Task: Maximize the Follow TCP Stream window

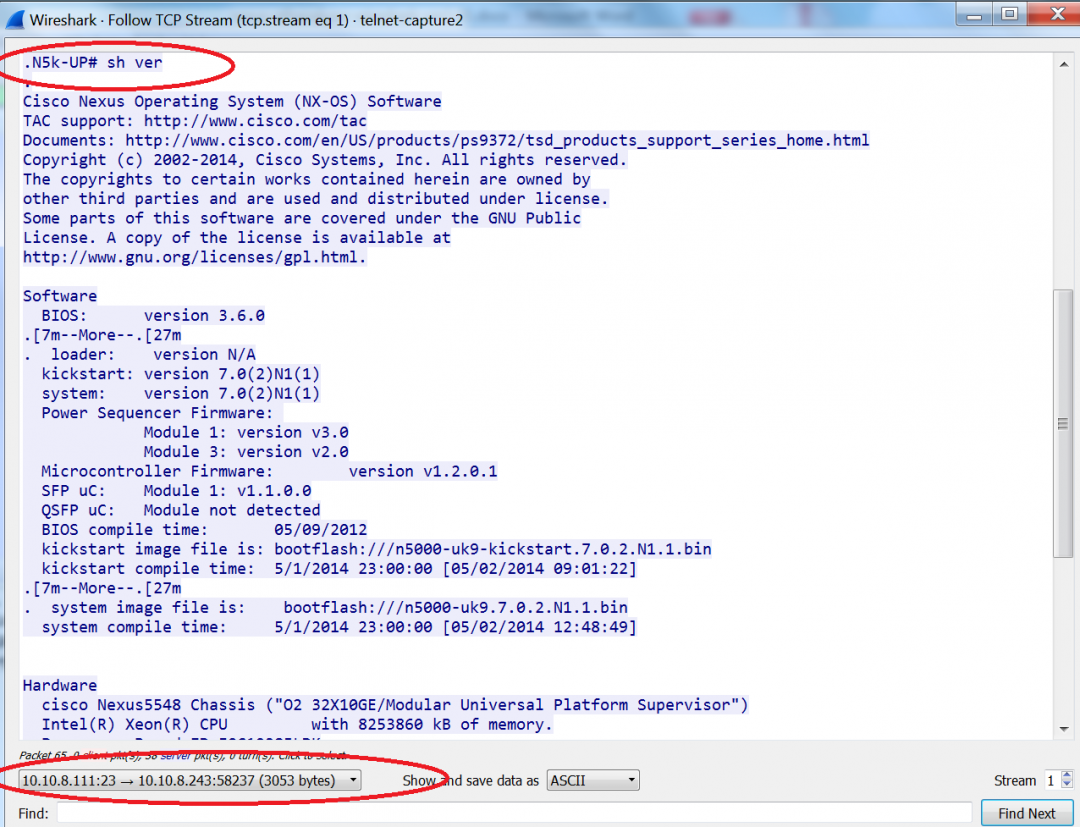Action: [1009, 14]
